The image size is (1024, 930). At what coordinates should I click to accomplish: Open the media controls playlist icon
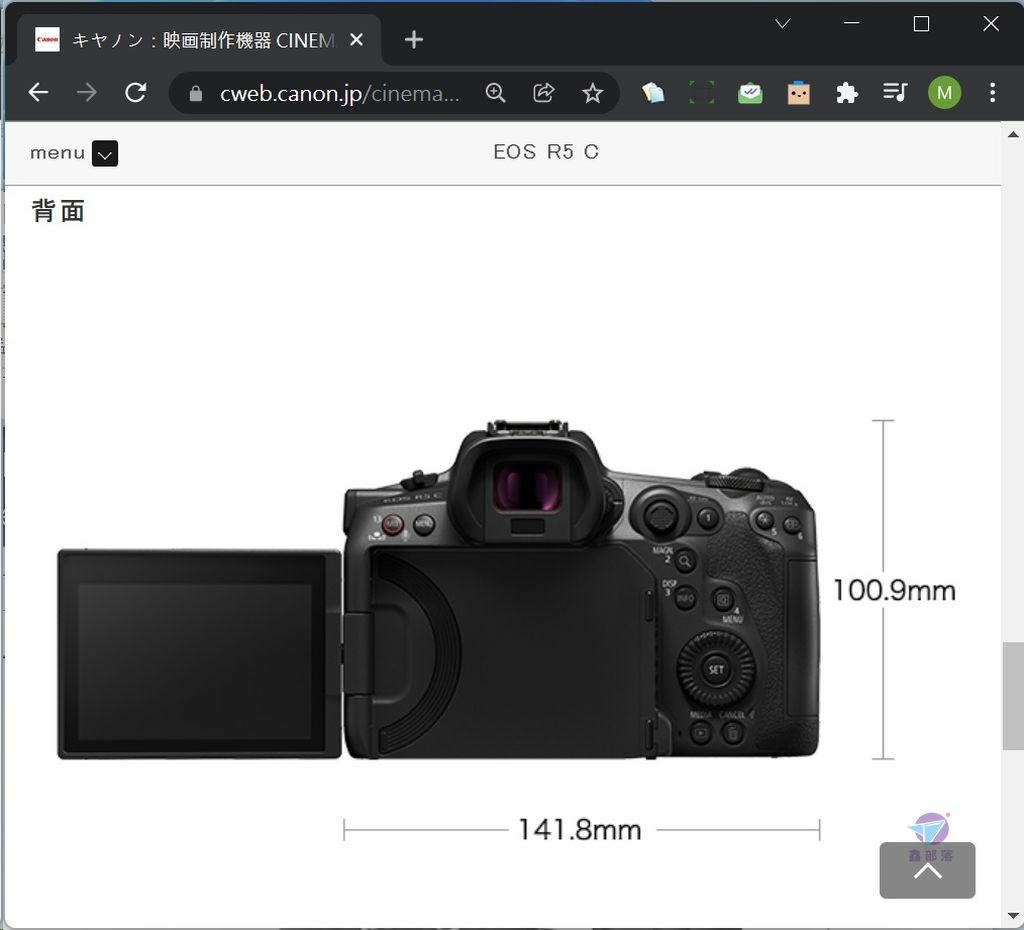pos(895,93)
